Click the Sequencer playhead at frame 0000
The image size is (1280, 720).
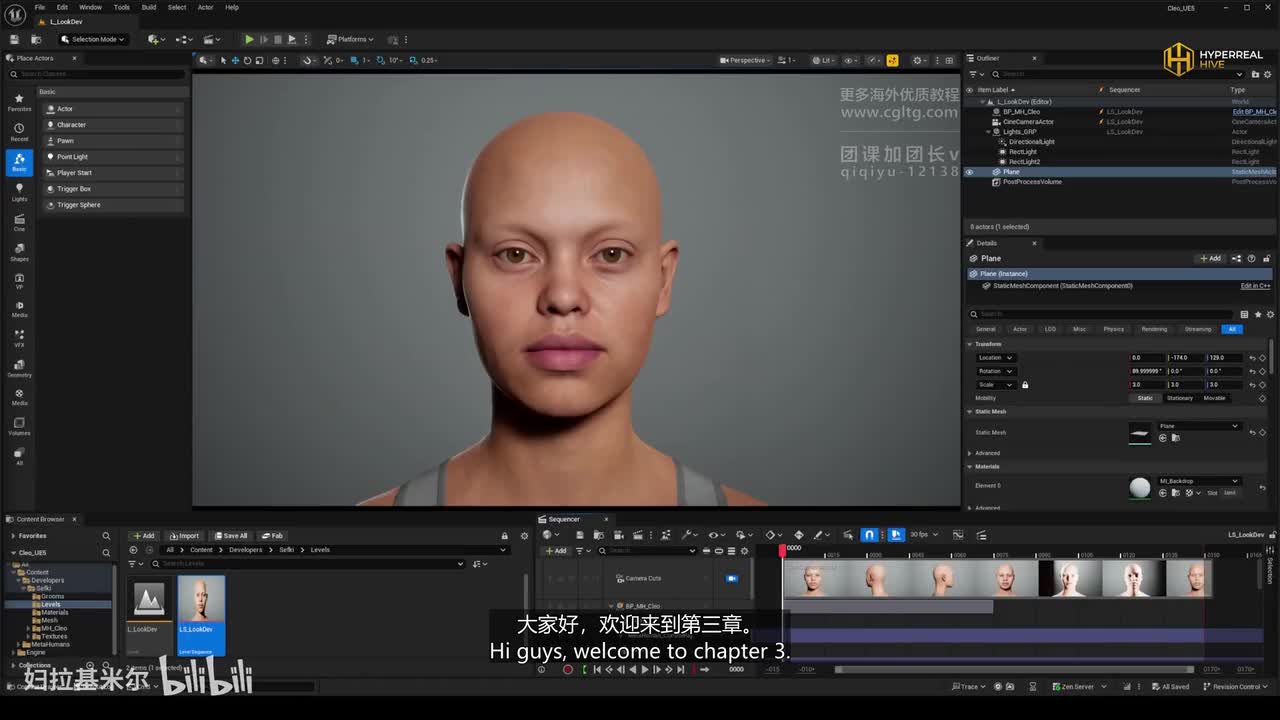coord(783,549)
